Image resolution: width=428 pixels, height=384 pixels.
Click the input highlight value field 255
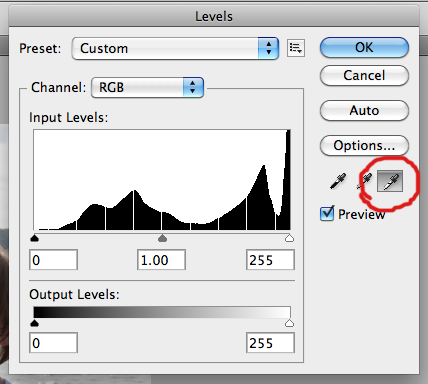coord(270,260)
